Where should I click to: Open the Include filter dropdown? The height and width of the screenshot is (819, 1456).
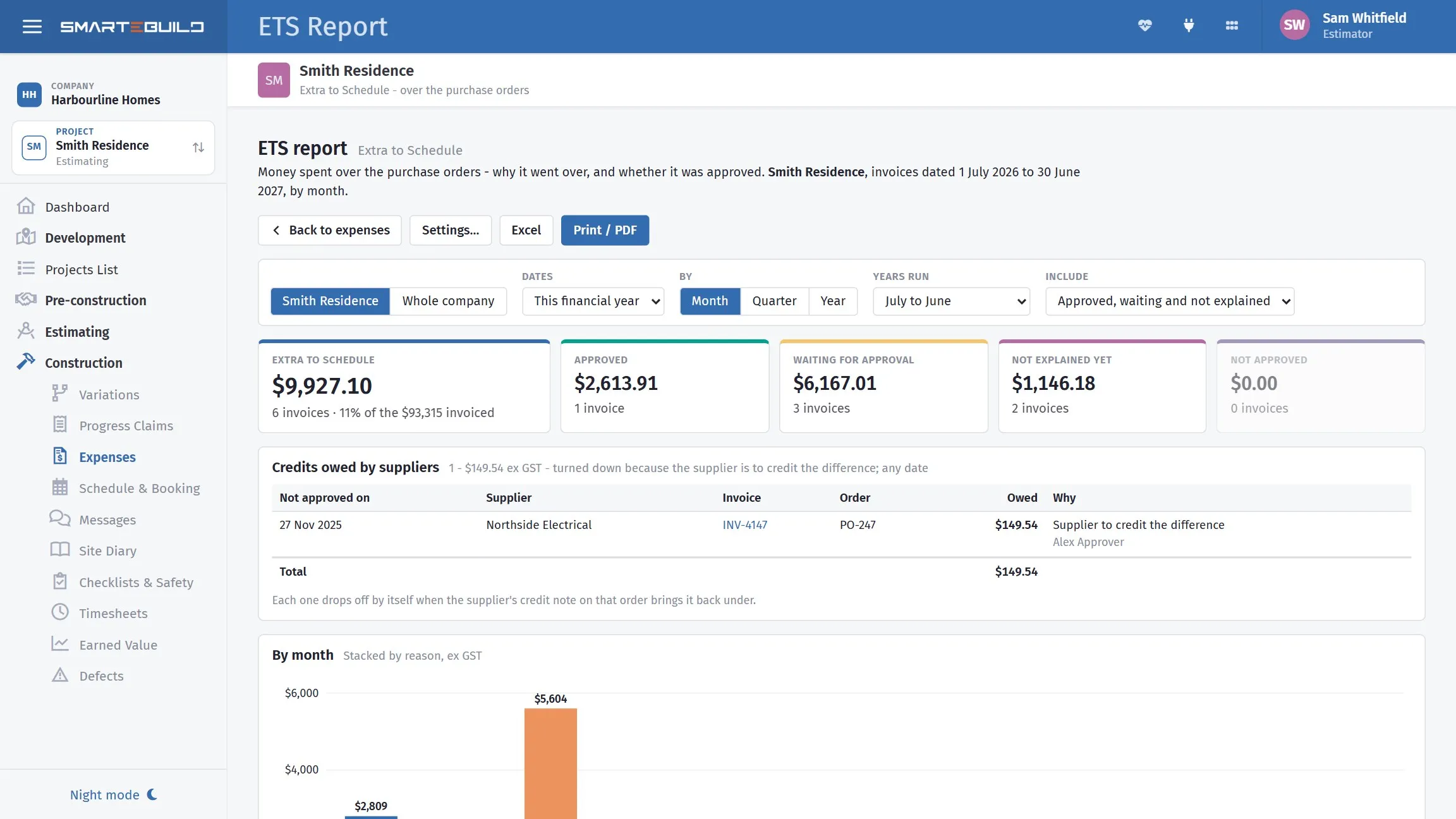tap(1170, 301)
